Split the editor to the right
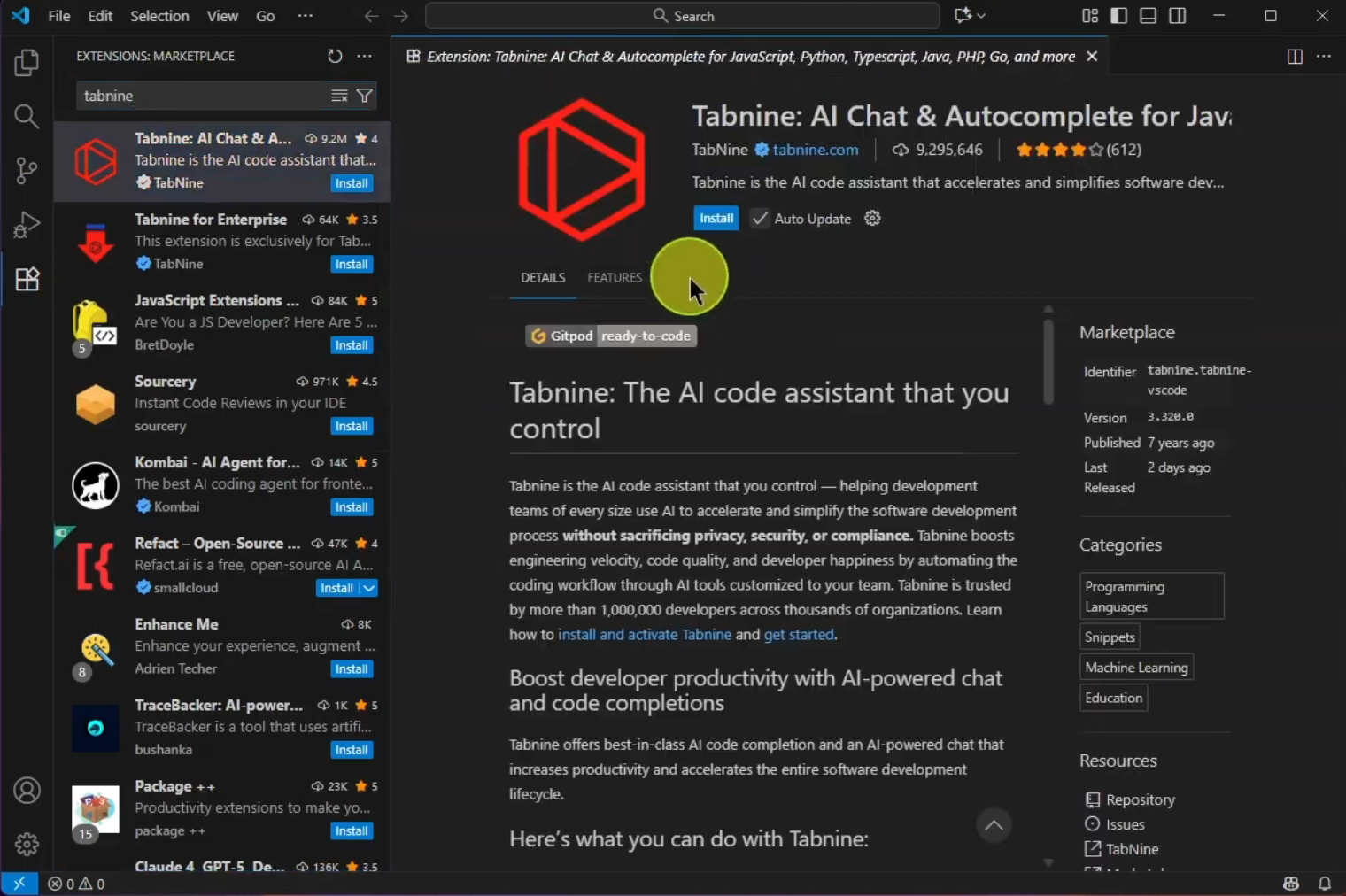Image resolution: width=1346 pixels, height=896 pixels. click(1295, 56)
